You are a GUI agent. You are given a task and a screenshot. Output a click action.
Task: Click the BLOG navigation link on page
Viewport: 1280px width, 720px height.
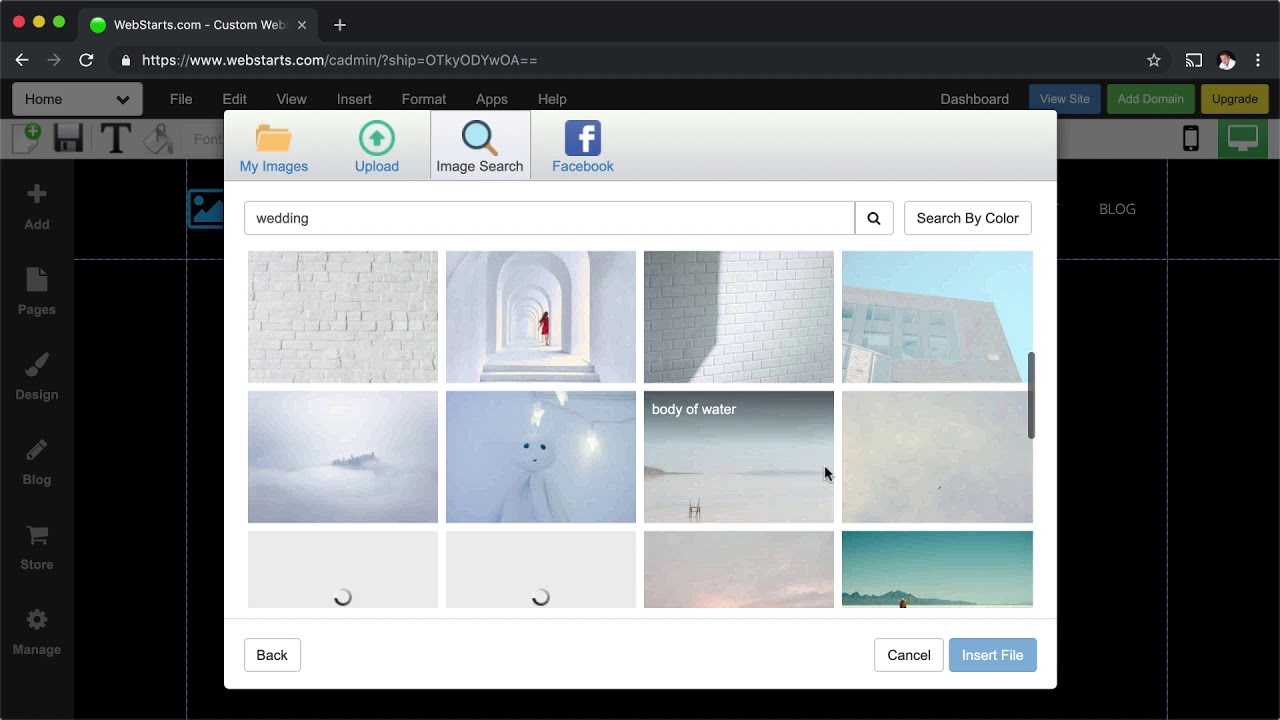(1117, 209)
